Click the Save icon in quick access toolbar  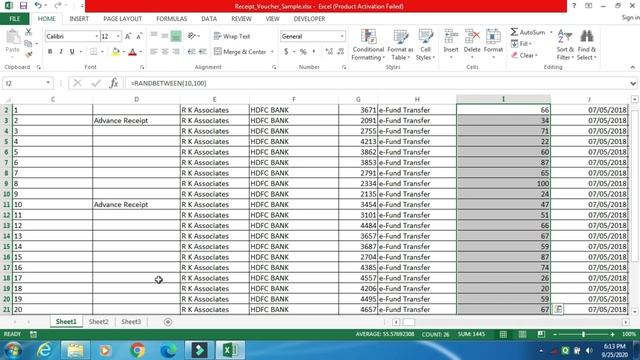click(x=23, y=6)
